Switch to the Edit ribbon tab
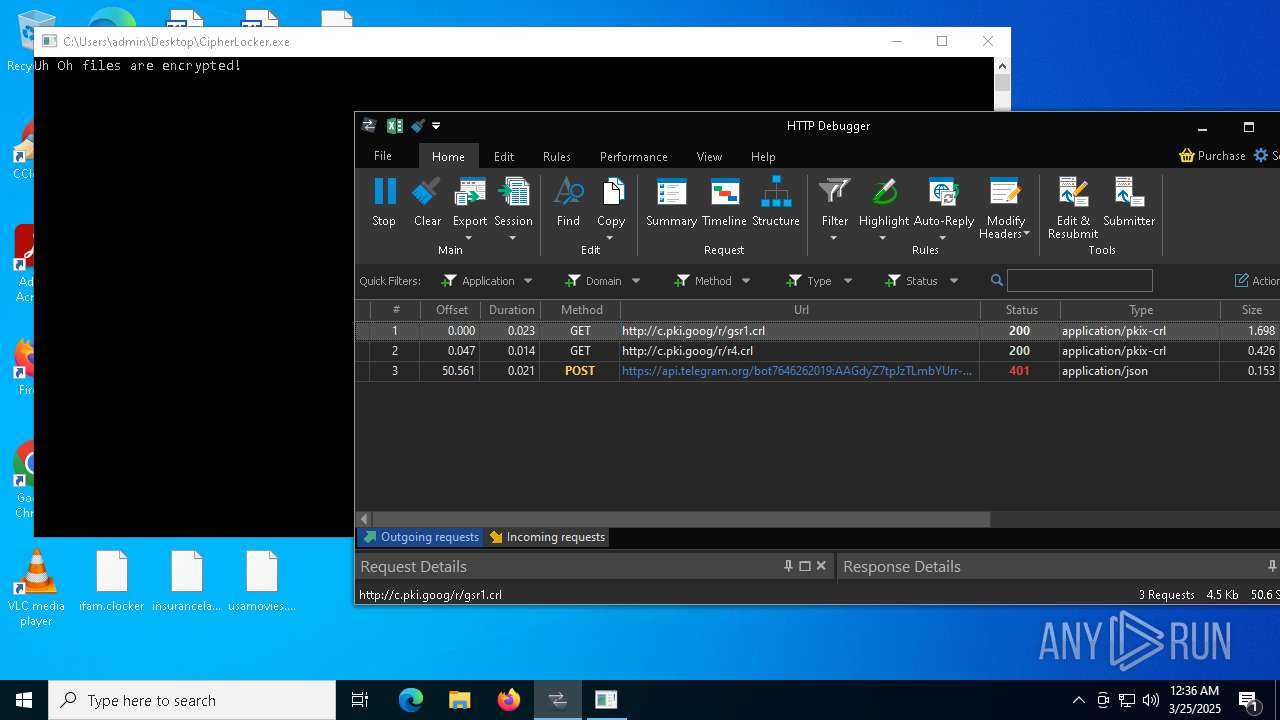This screenshot has width=1280, height=720. pyautogui.click(x=504, y=156)
